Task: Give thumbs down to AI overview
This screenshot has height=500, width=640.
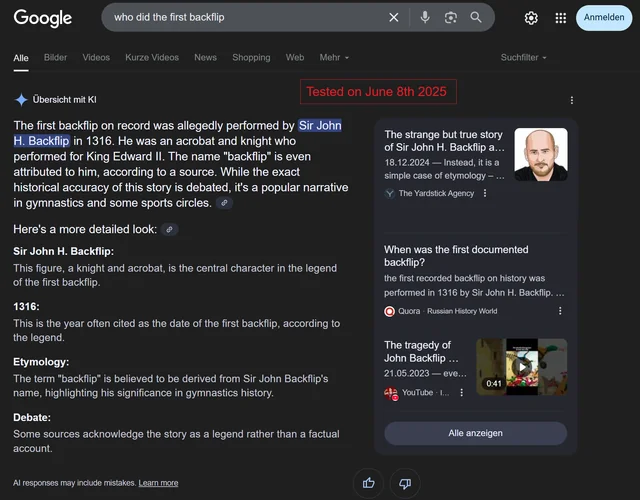Action: click(x=405, y=483)
